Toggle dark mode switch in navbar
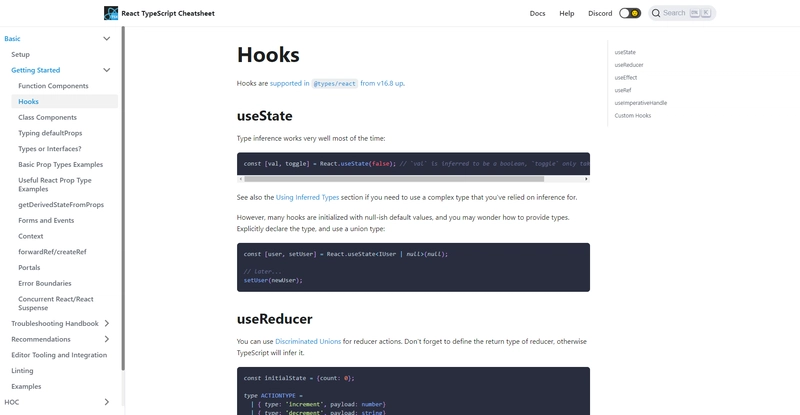This screenshot has width=800, height=415. (x=630, y=13)
